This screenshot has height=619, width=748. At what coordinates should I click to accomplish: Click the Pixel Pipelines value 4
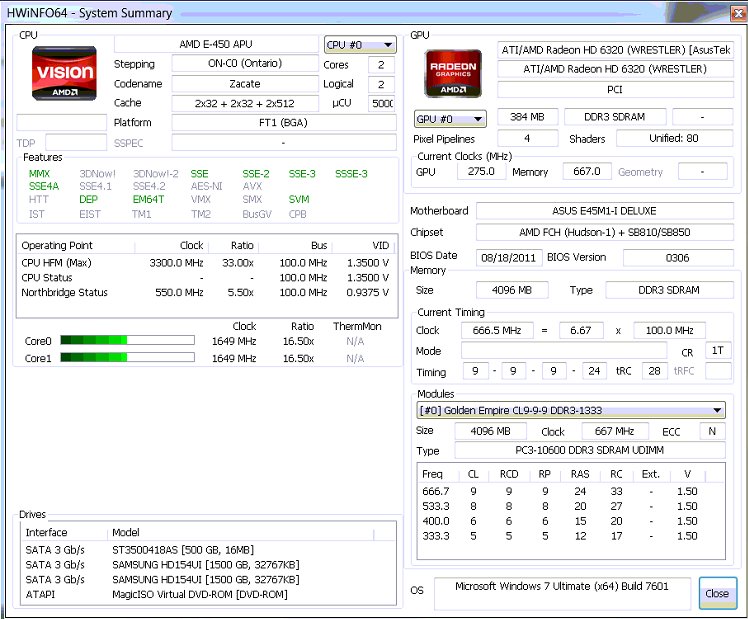[x=528, y=138]
